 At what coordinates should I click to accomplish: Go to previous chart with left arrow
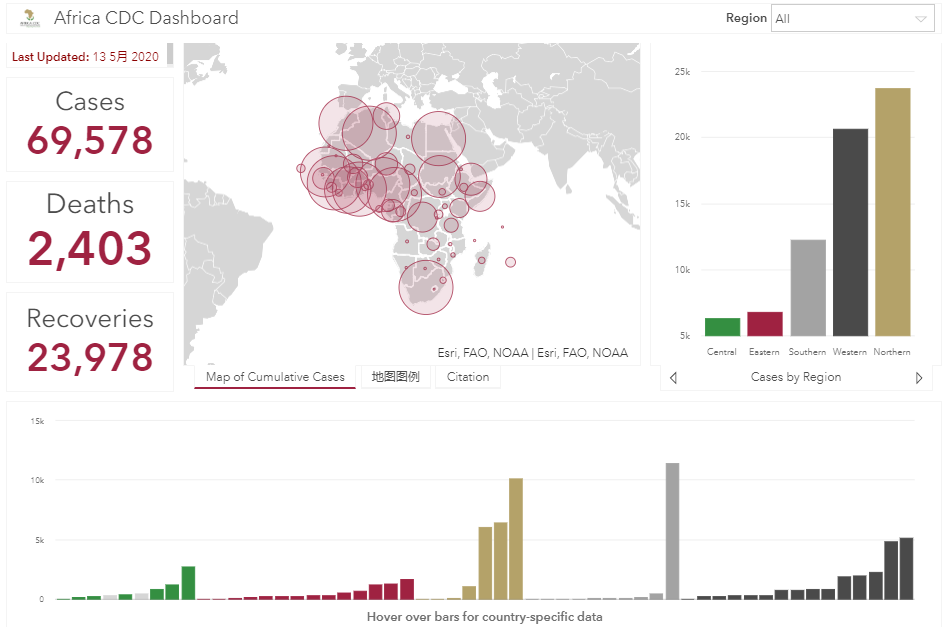pyautogui.click(x=673, y=378)
